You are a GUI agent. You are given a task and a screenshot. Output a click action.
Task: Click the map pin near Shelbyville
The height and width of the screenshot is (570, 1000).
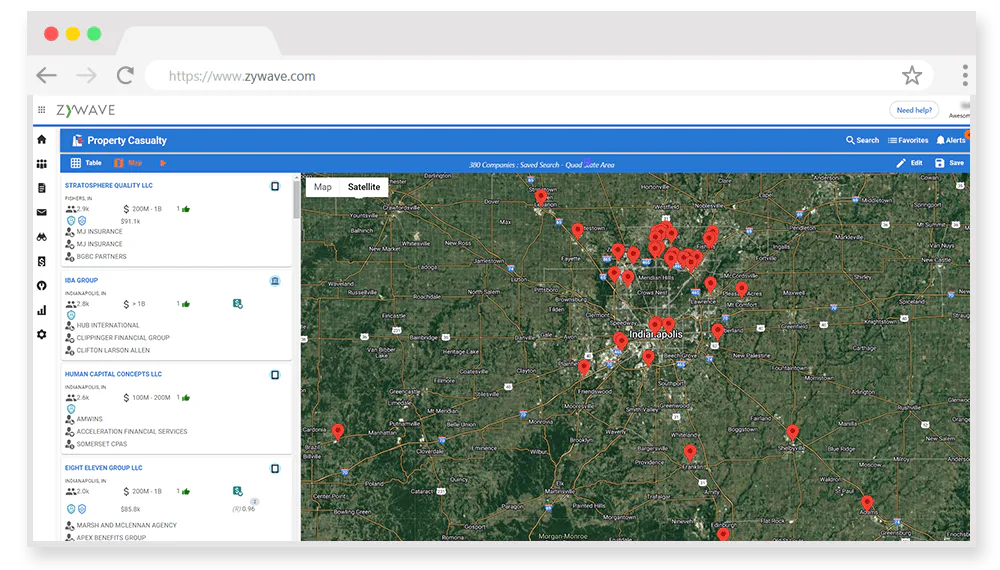coord(792,432)
